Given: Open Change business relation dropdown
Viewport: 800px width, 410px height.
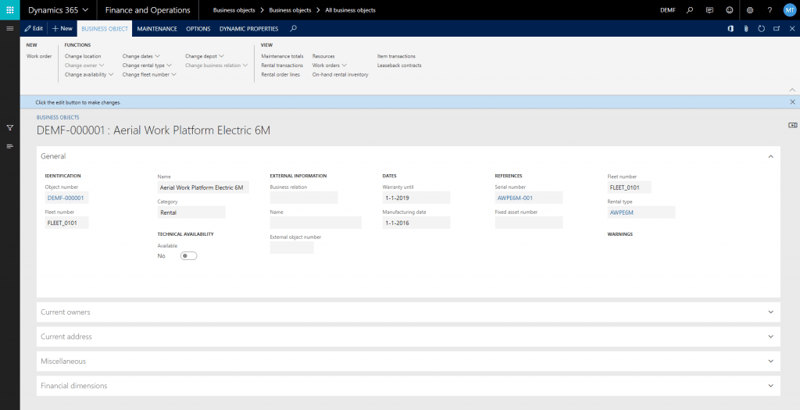Looking at the screenshot, I should tap(216, 65).
